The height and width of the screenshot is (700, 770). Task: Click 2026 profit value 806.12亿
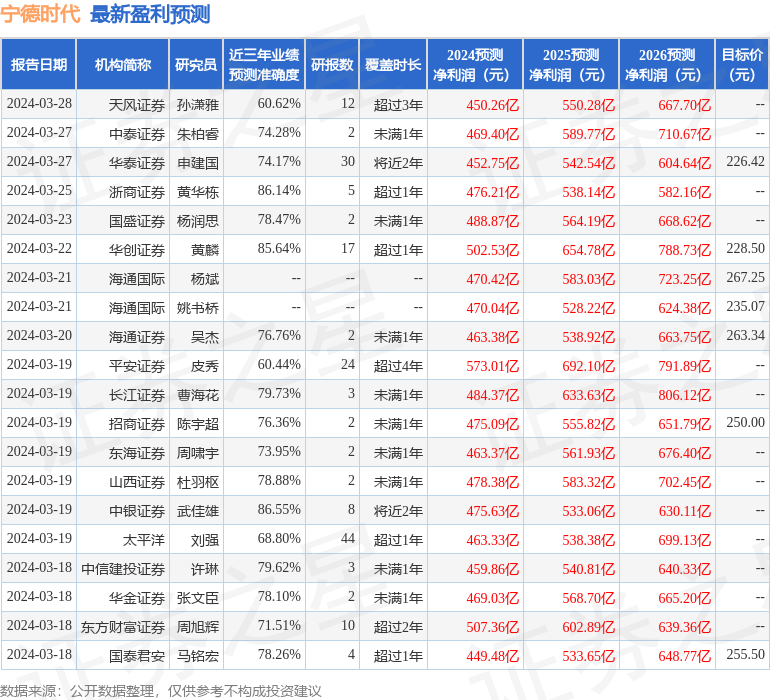[685, 395]
